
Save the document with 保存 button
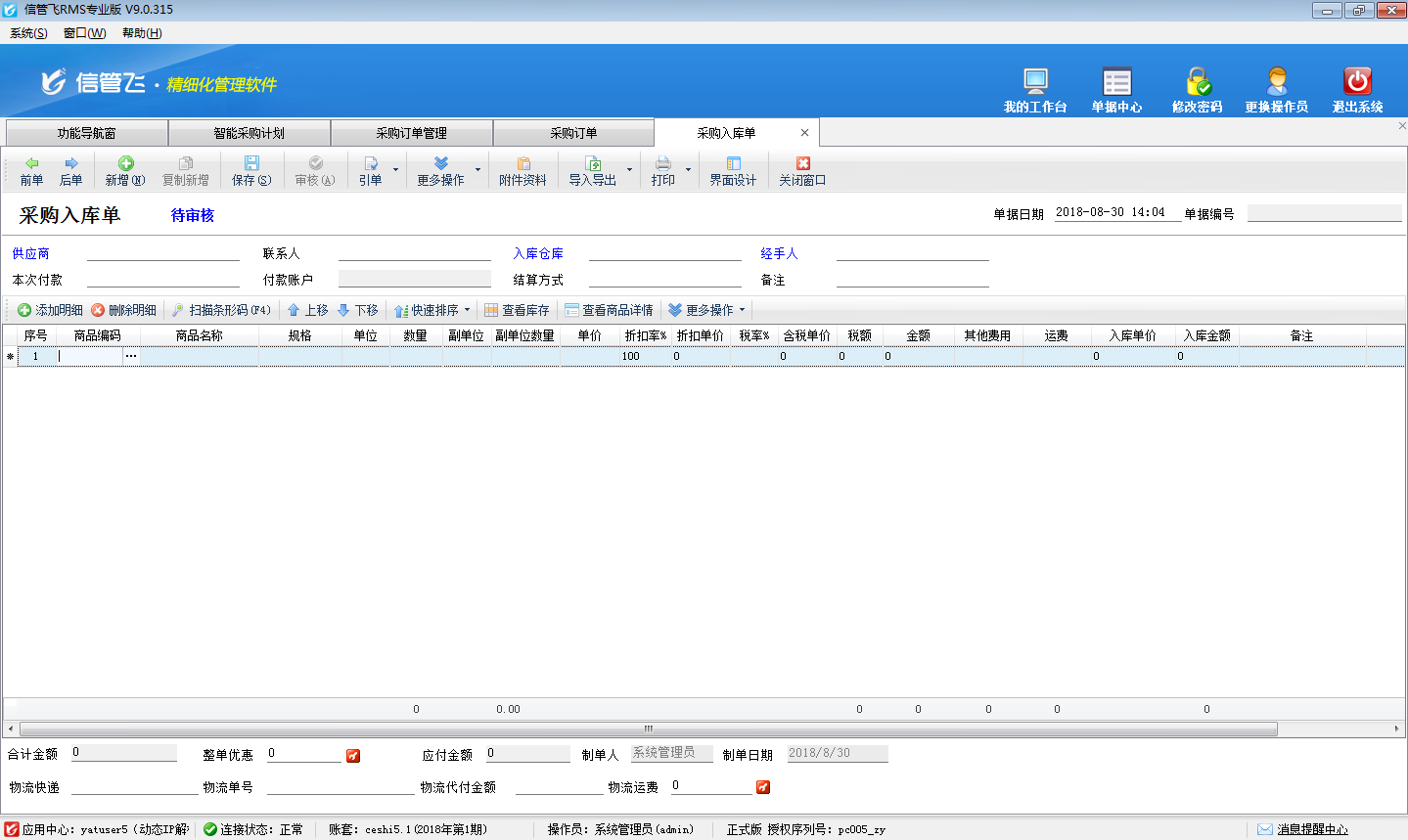[251, 170]
